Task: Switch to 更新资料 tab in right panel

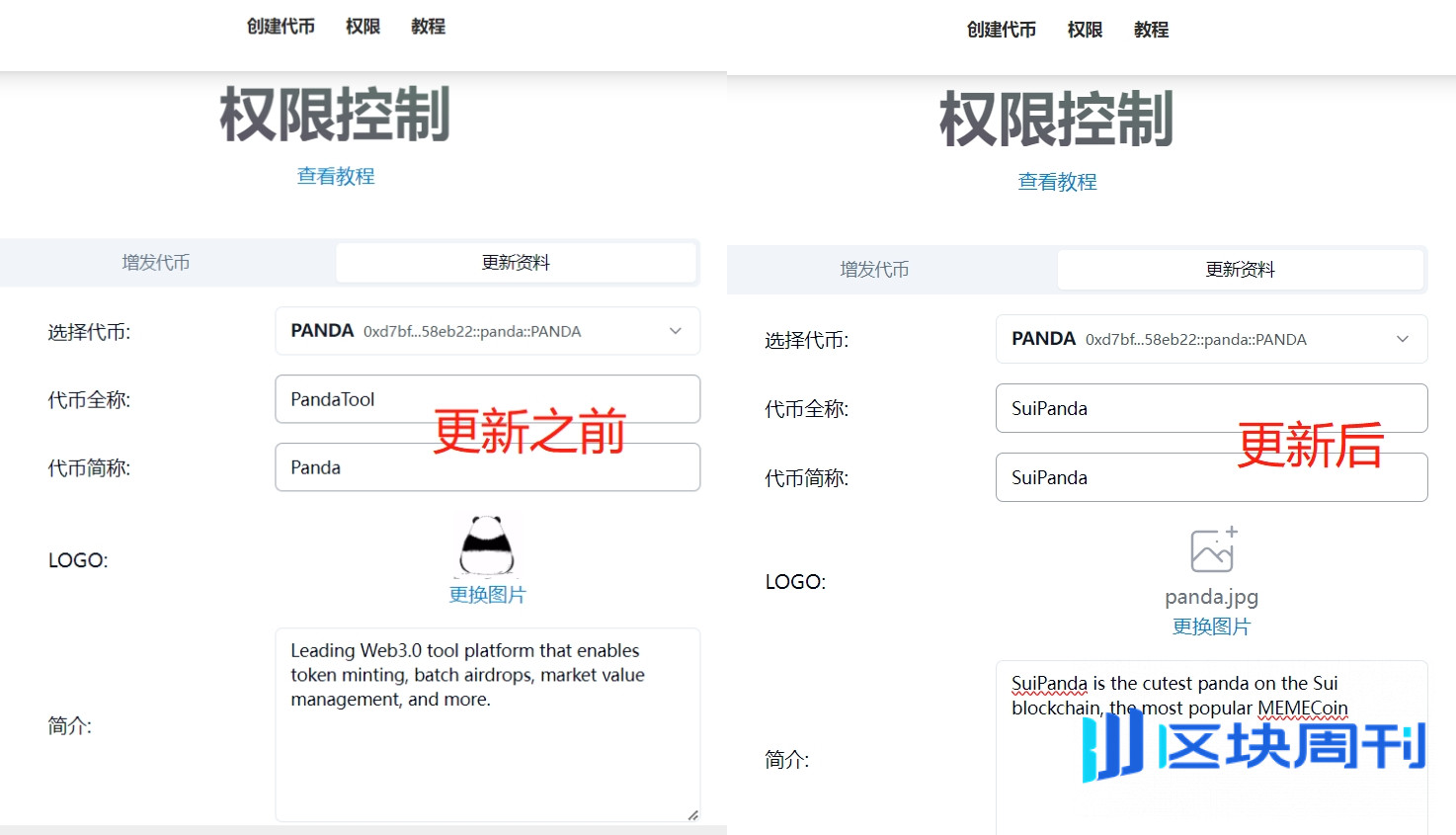Action: 1241,270
